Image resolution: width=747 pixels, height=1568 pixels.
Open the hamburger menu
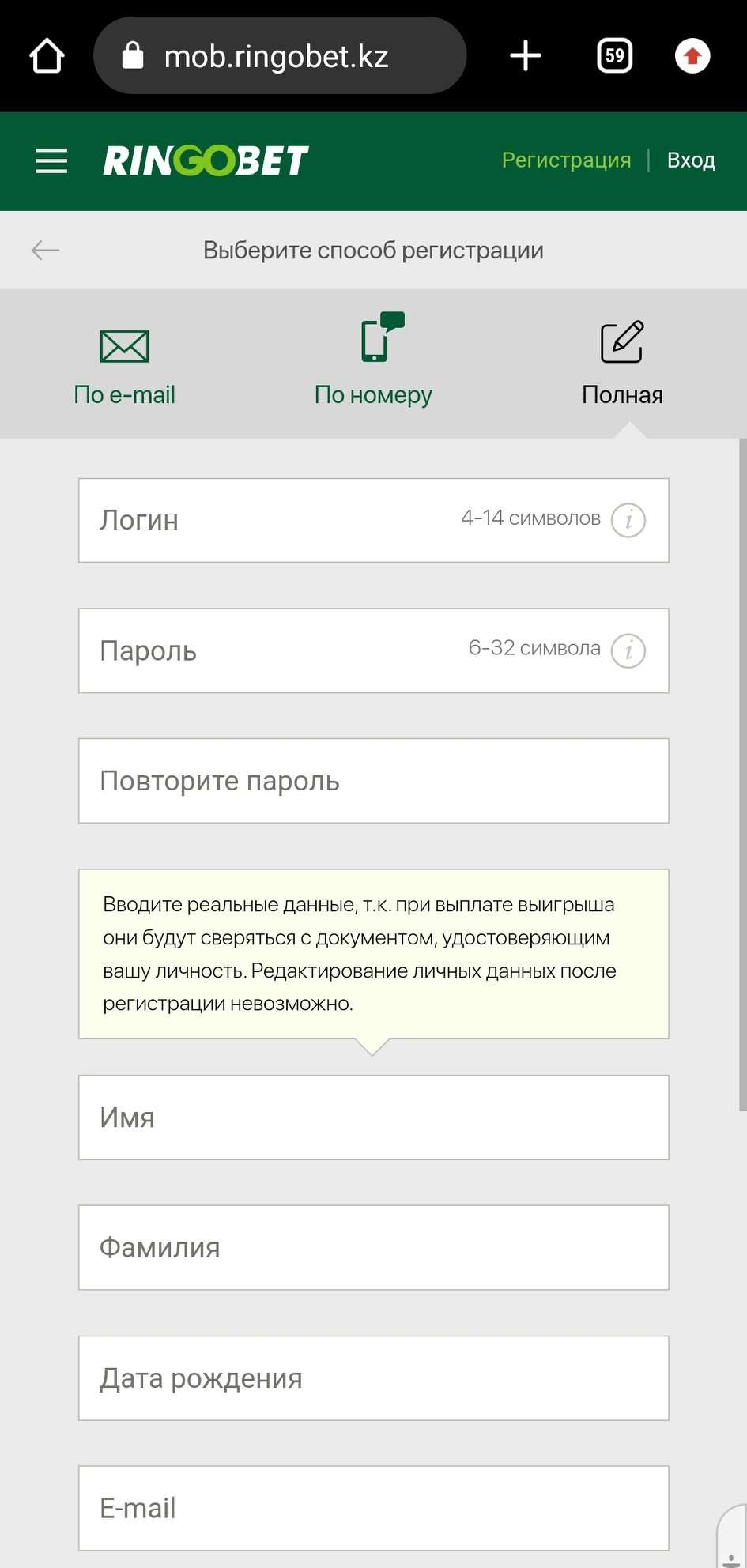pyautogui.click(x=51, y=160)
